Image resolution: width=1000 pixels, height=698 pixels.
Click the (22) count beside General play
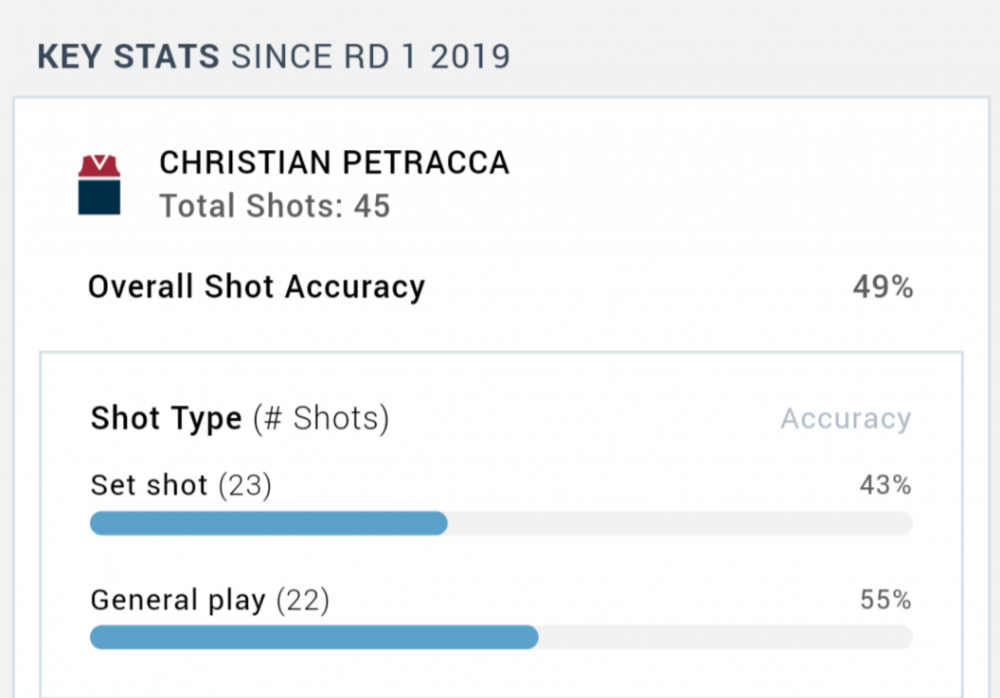click(302, 600)
